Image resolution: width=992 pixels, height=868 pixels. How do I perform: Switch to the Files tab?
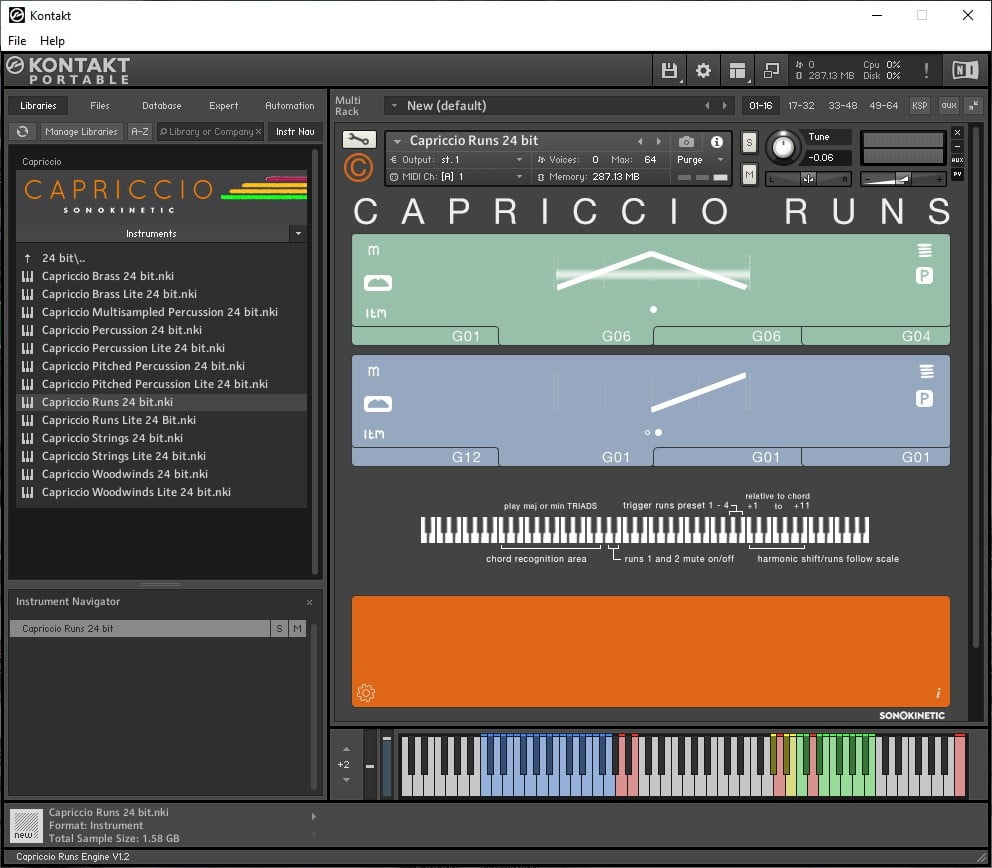99,106
